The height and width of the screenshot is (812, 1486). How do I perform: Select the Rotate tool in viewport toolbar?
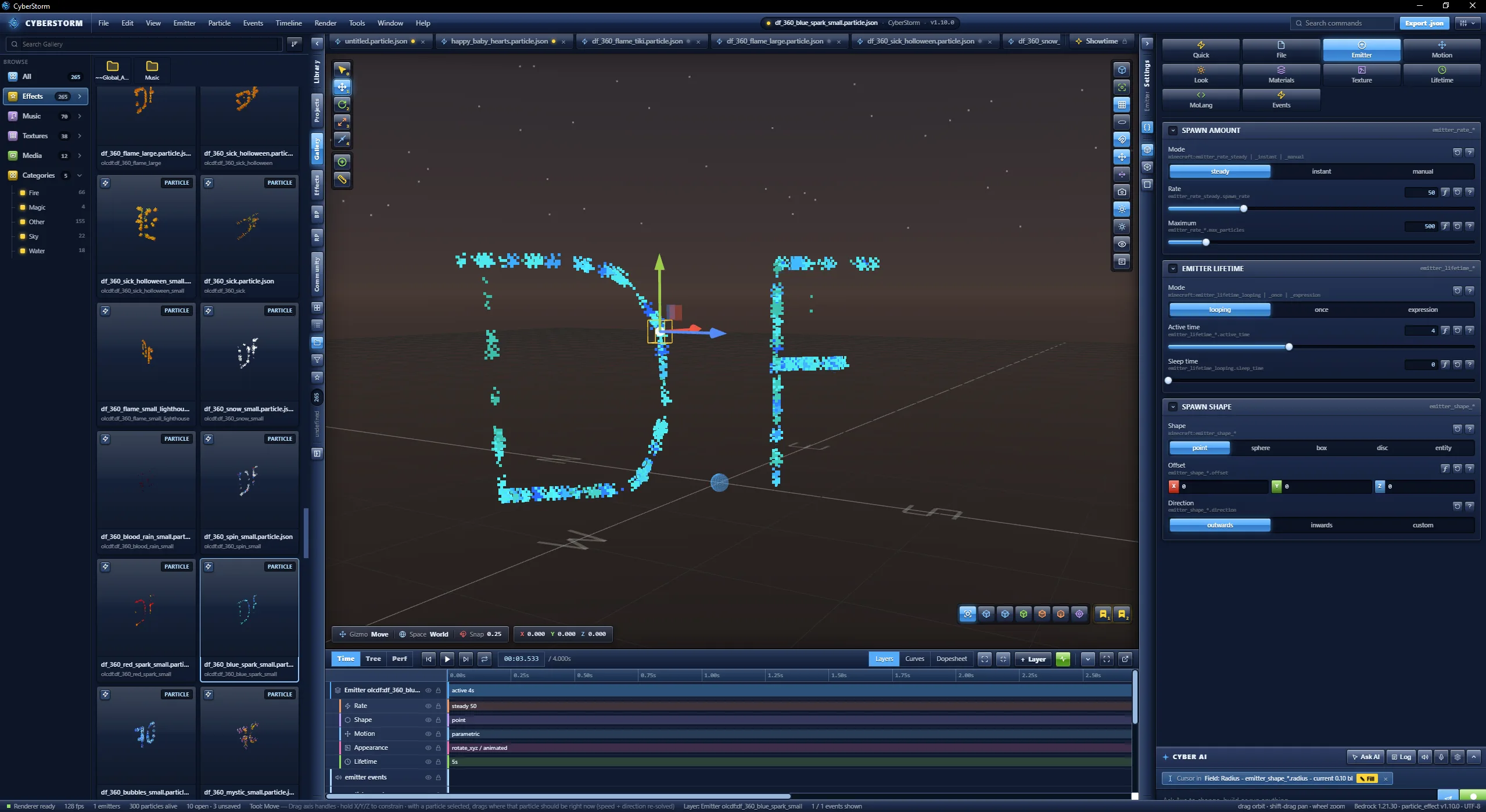click(342, 105)
